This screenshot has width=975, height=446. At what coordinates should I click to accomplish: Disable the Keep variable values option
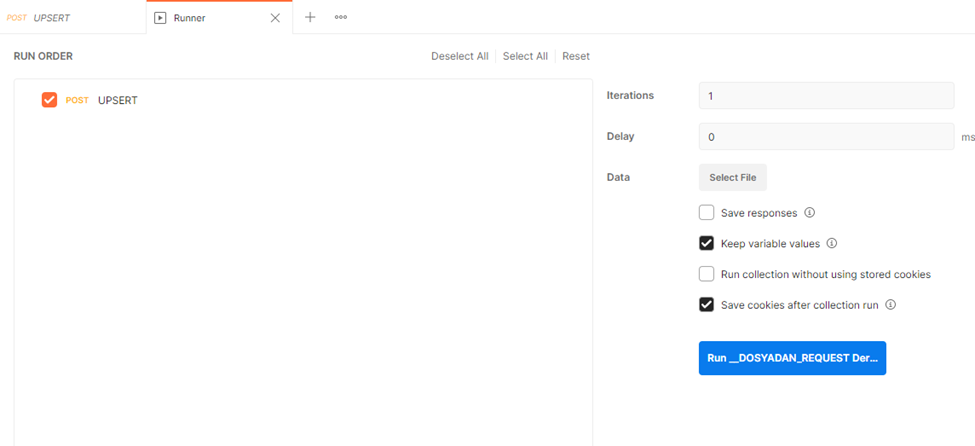tap(706, 243)
